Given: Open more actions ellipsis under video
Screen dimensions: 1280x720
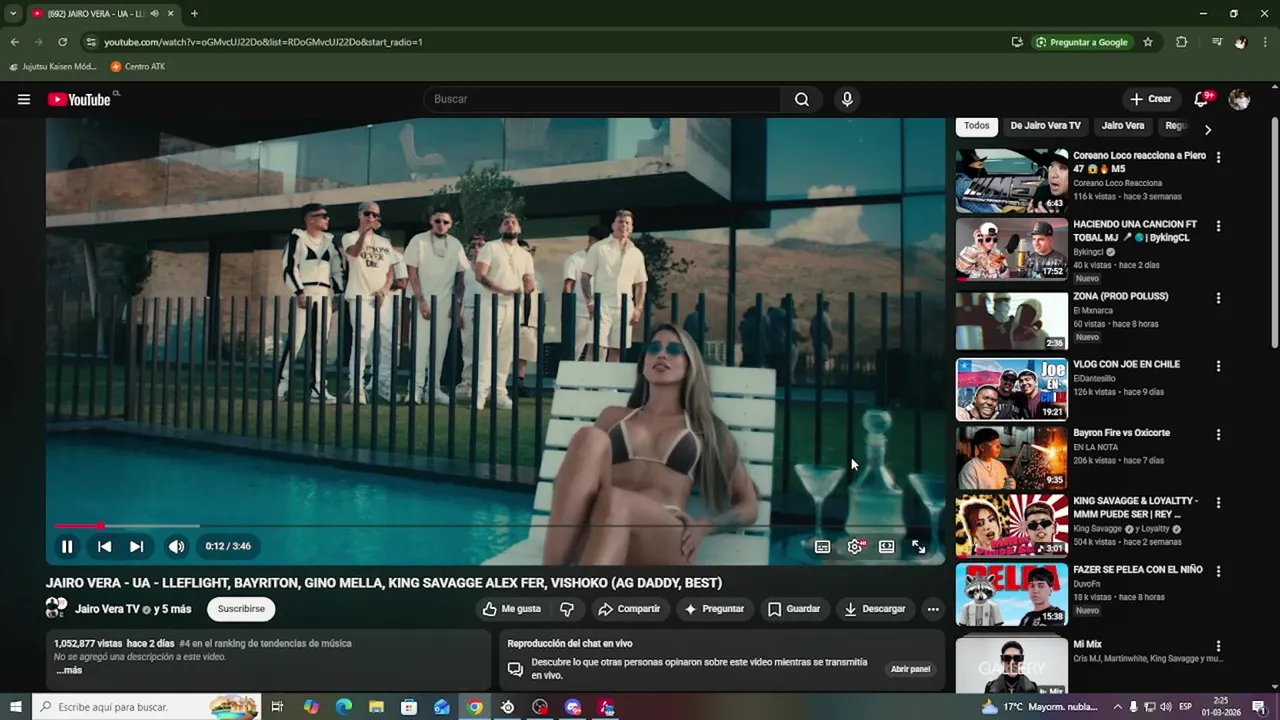Looking at the screenshot, I should (x=933, y=609).
